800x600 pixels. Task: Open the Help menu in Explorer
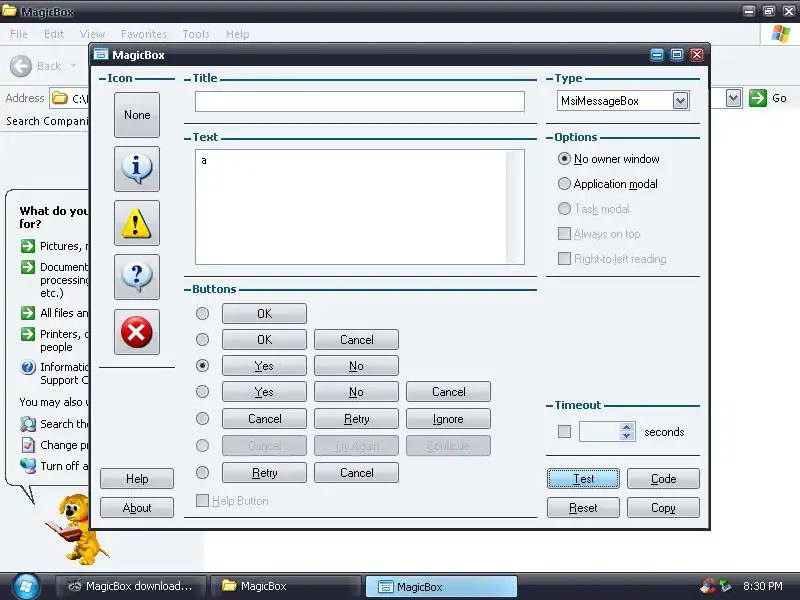[x=238, y=34]
